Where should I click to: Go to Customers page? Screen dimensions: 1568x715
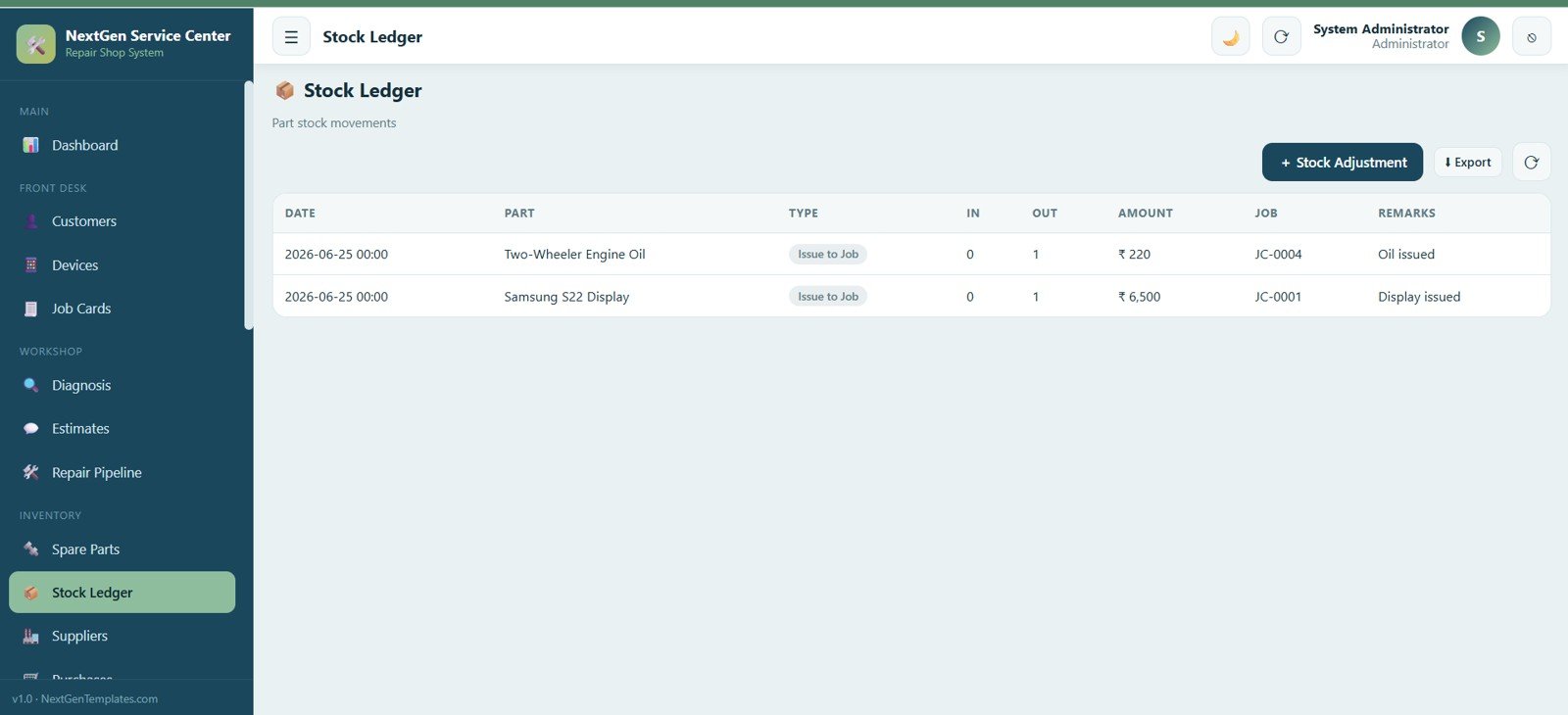122,221
